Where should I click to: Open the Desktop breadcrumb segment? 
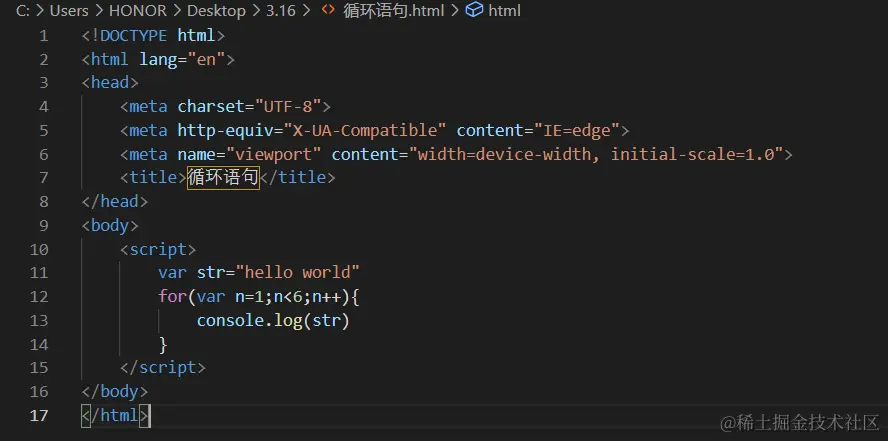click(x=216, y=11)
